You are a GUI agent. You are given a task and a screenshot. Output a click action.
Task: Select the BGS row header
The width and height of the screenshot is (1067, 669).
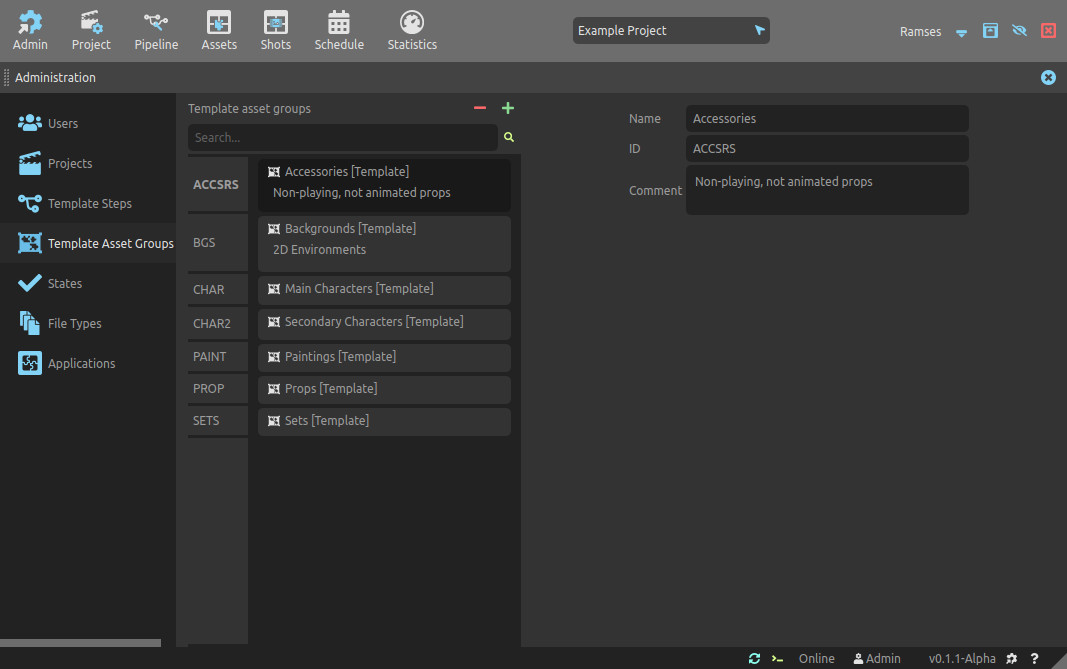(218, 243)
